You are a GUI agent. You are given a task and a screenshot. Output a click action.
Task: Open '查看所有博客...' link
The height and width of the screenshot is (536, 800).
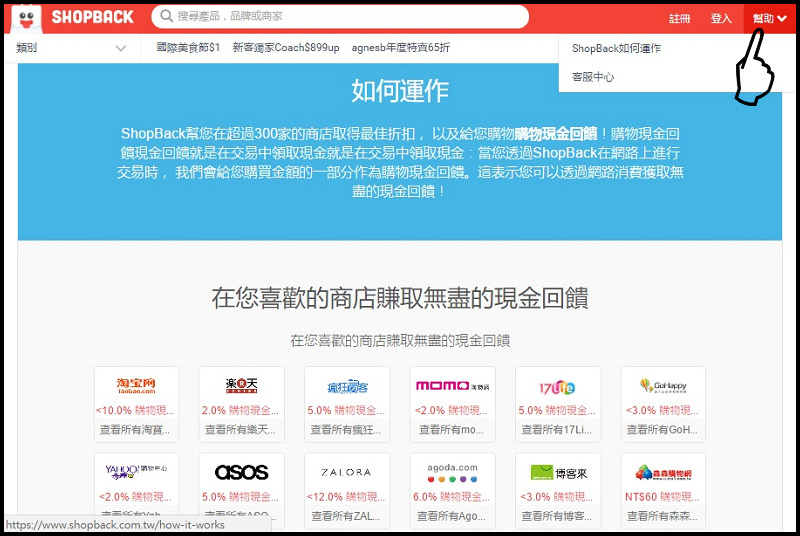pyautogui.click(x=557, y=516)
